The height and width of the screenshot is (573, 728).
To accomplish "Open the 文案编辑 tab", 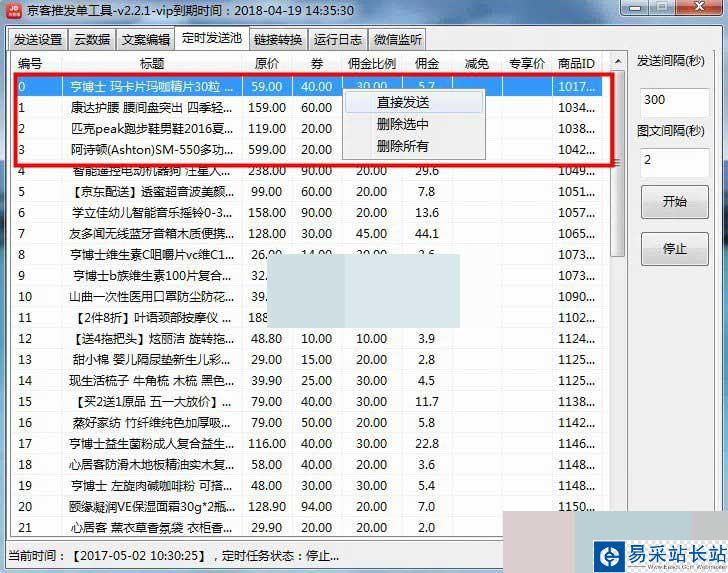I will click(x=146, y=40).
